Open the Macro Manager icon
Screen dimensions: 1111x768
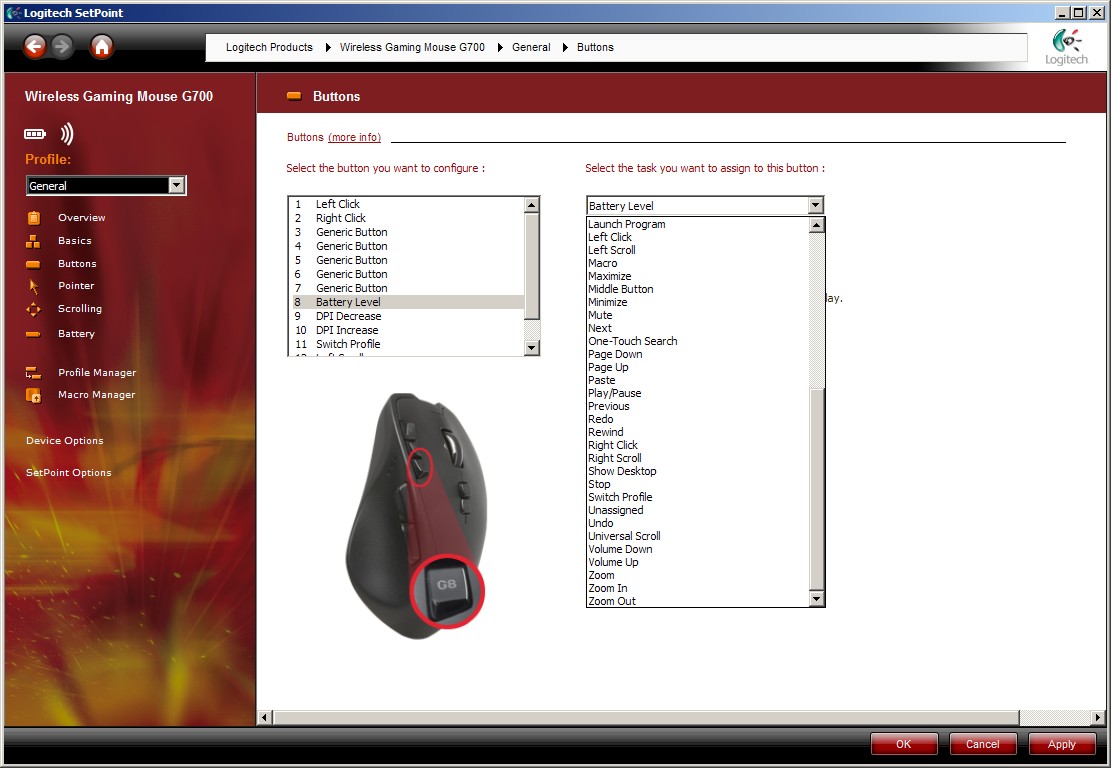point(34,395)
